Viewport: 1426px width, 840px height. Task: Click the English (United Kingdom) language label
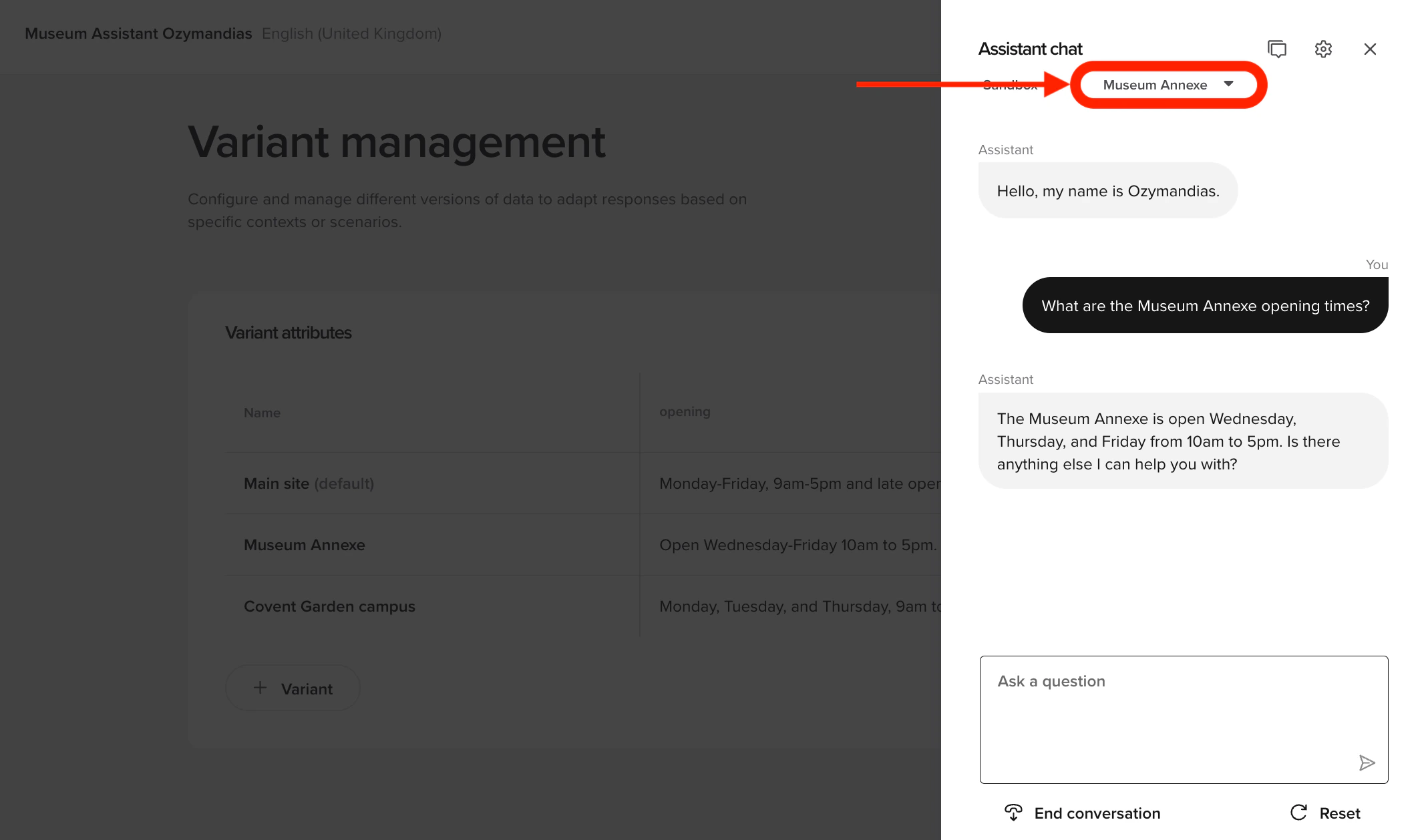[x=351, y=33]
